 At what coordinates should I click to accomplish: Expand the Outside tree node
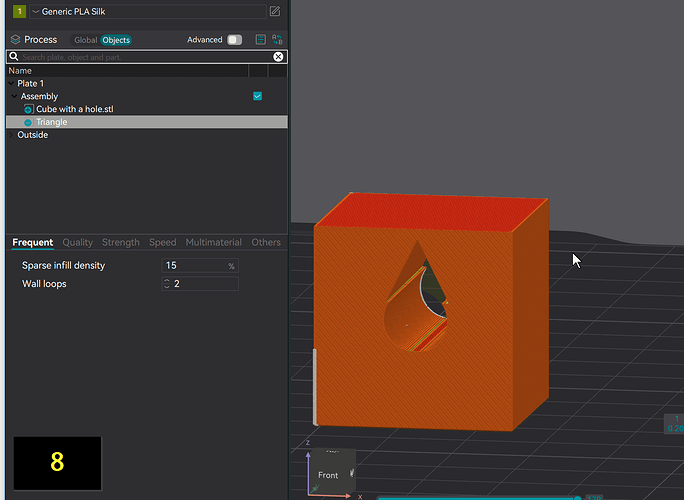pyautogui.click(x=11, y=135)
